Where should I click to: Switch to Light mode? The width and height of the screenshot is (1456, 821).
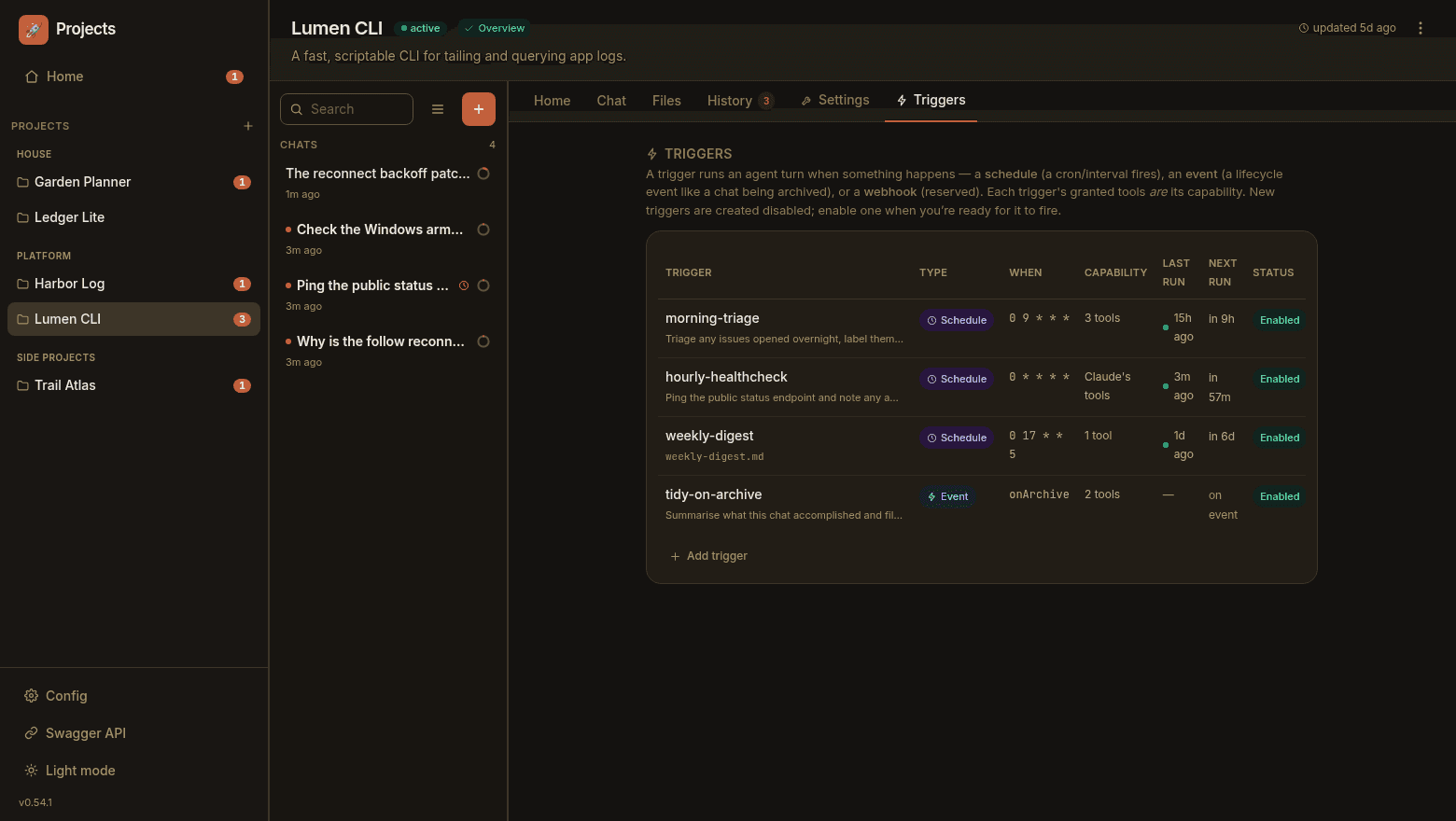(70, 771)
